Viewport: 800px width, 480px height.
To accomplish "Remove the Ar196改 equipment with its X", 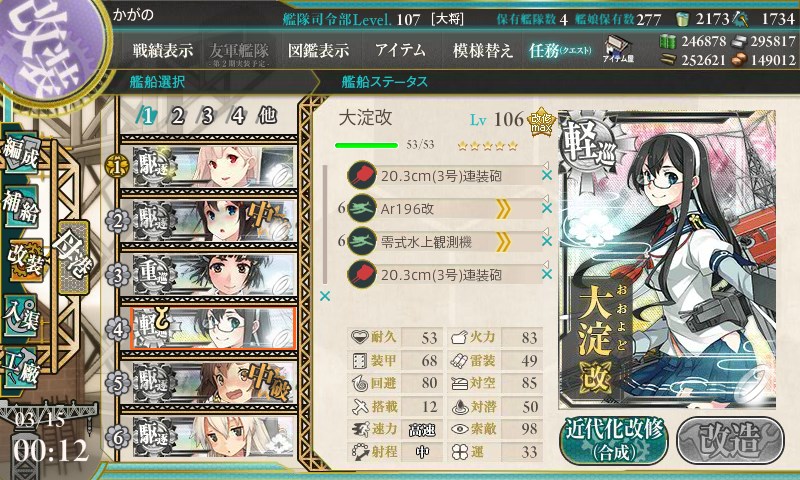I will click(x=547, y=208).
